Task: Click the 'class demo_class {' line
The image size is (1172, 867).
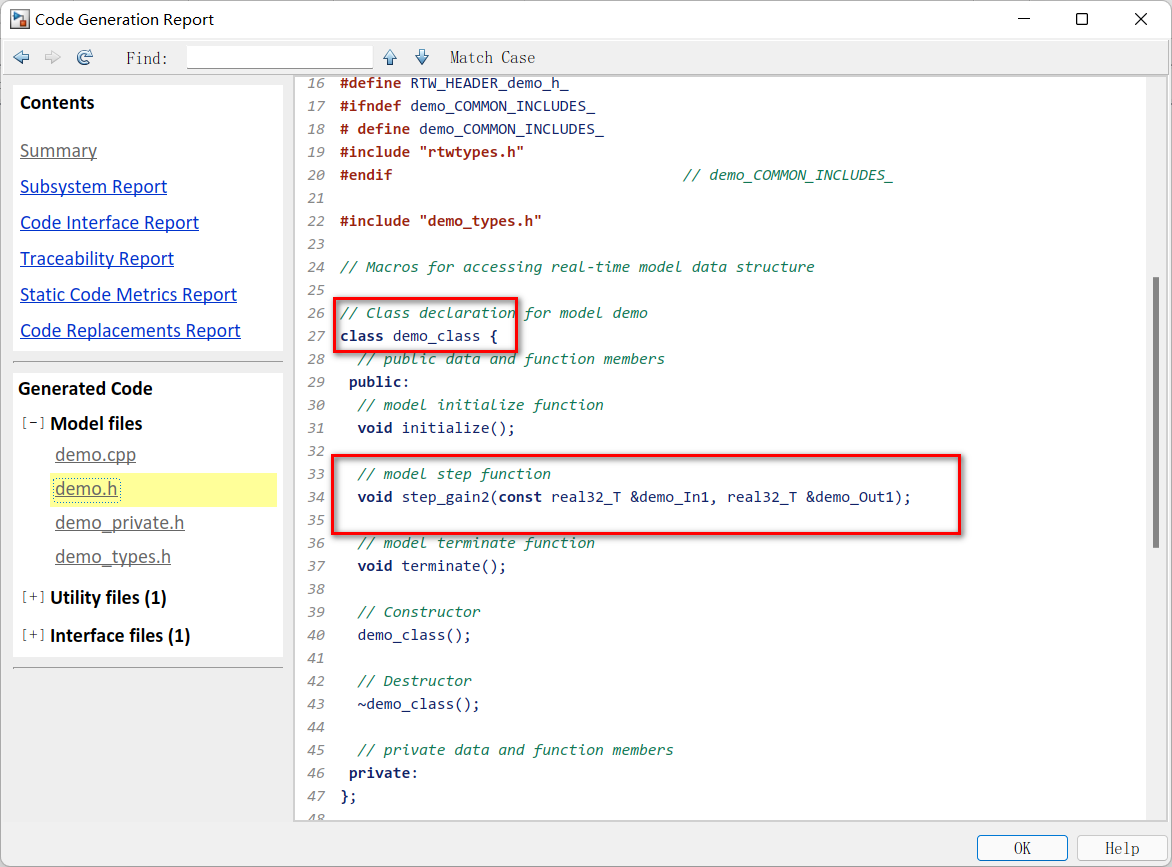Action: coord(419,336)
